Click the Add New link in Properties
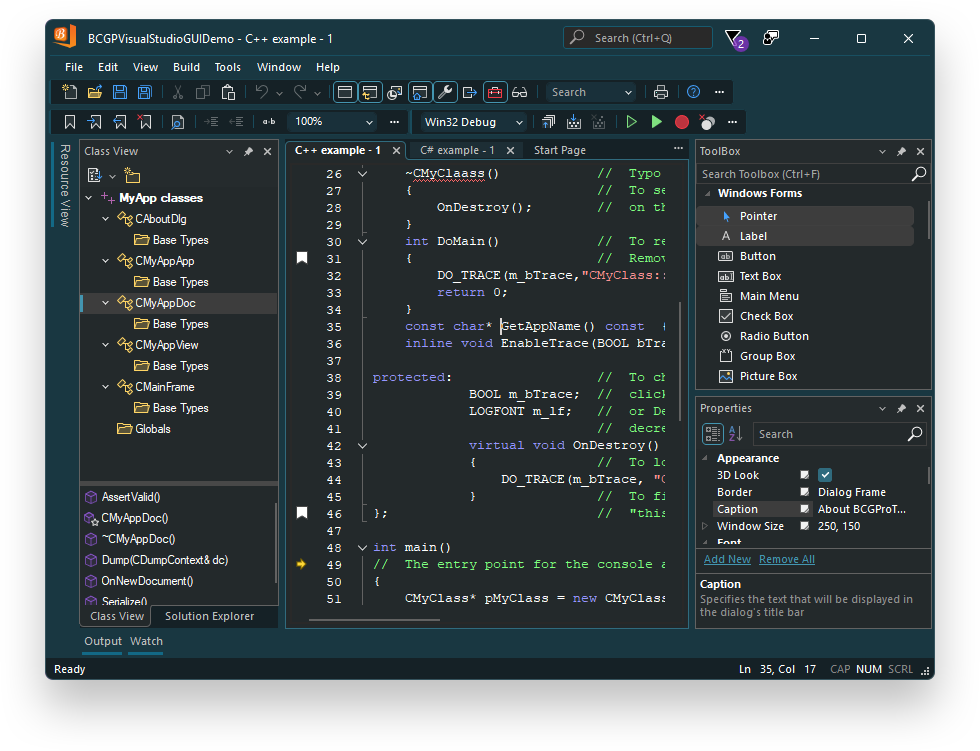 pyautogui.click(x=726, y=559)
